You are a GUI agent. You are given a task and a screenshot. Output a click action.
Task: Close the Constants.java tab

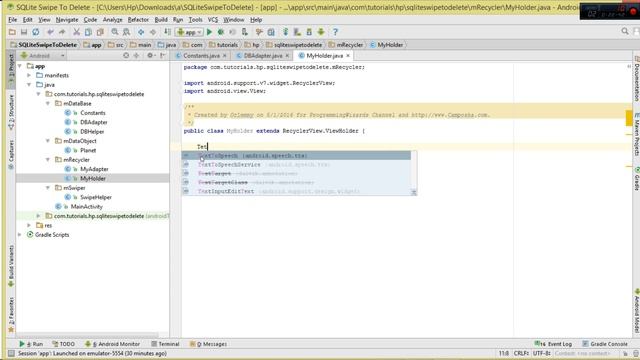pyautogui.click(x=224, y=56)
